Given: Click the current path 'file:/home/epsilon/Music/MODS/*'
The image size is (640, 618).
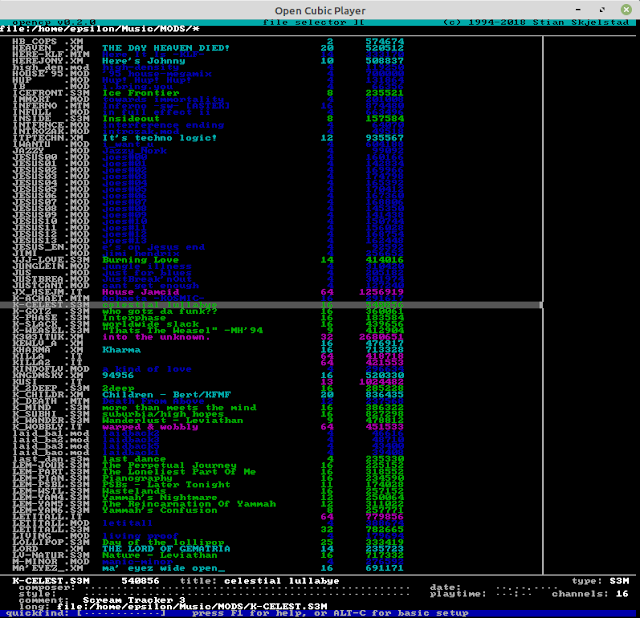Looking at the screenshot, I should [x=100, y=29].
